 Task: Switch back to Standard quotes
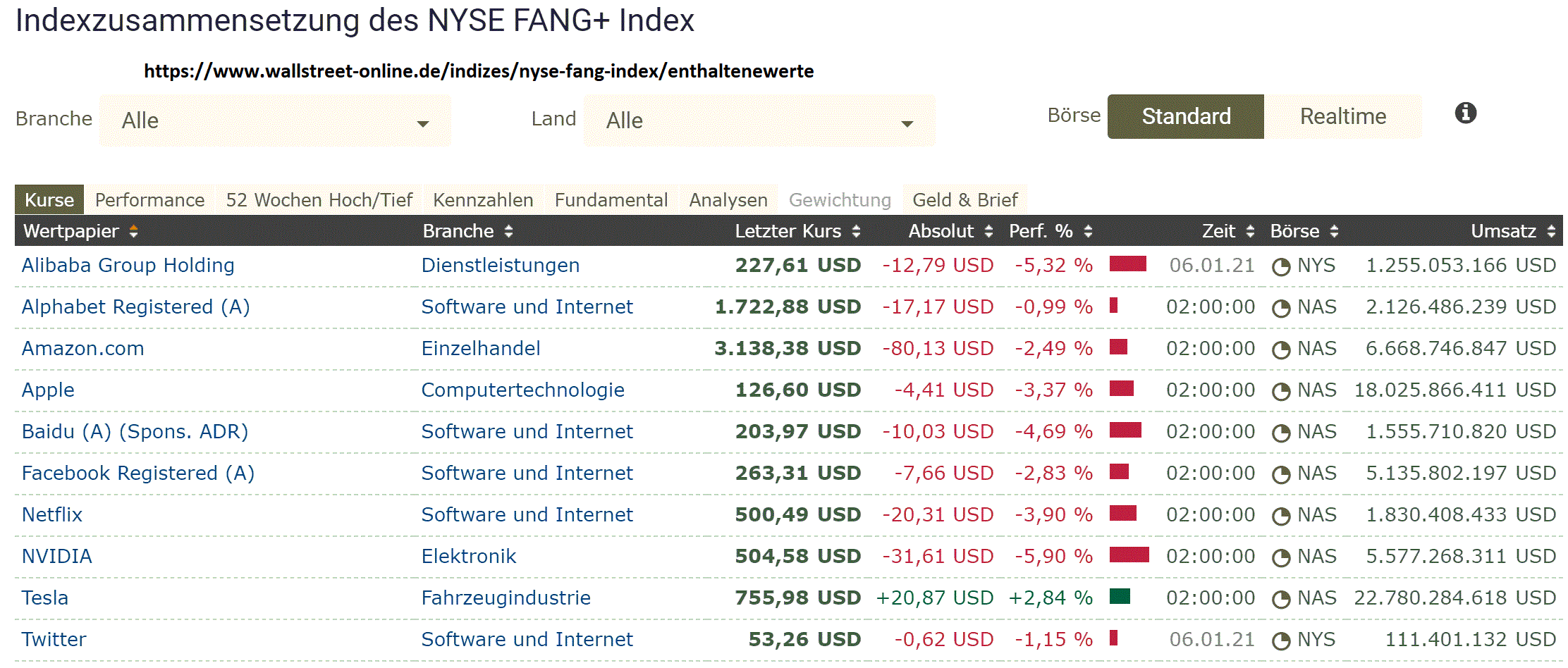point(1185,116)
